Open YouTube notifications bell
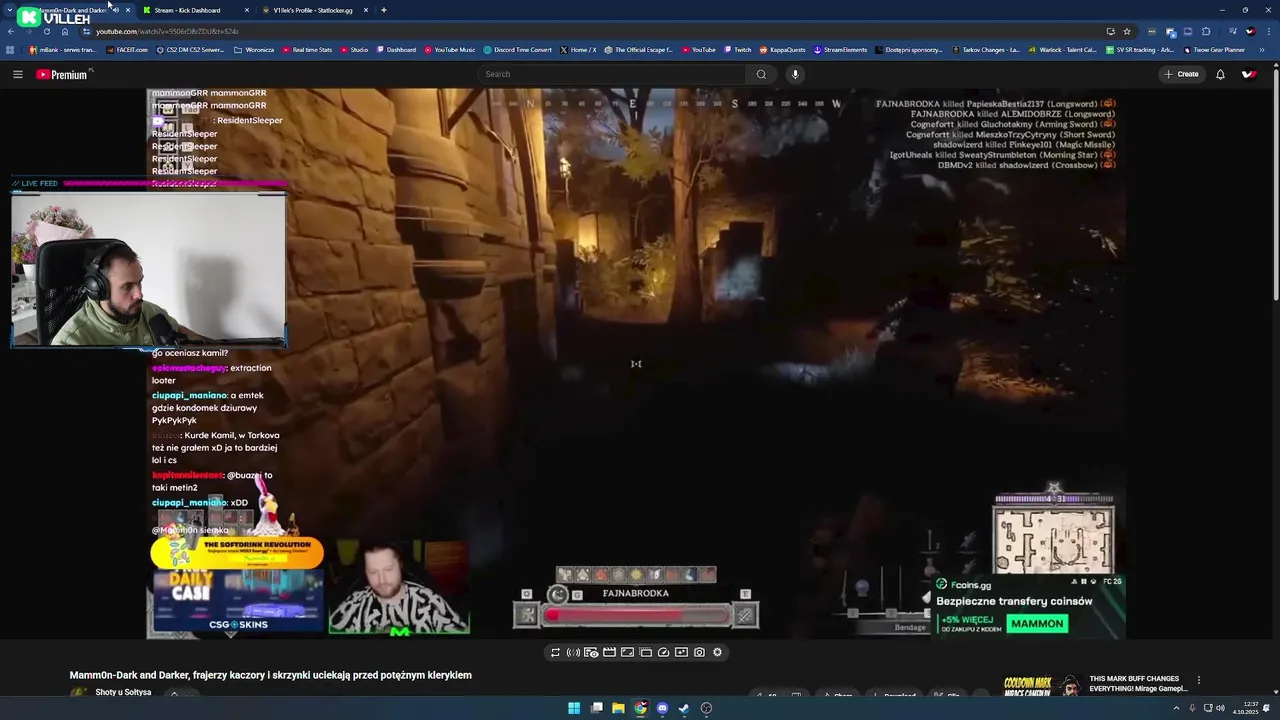This screenshot has width=1280, height=720. 1220,74
